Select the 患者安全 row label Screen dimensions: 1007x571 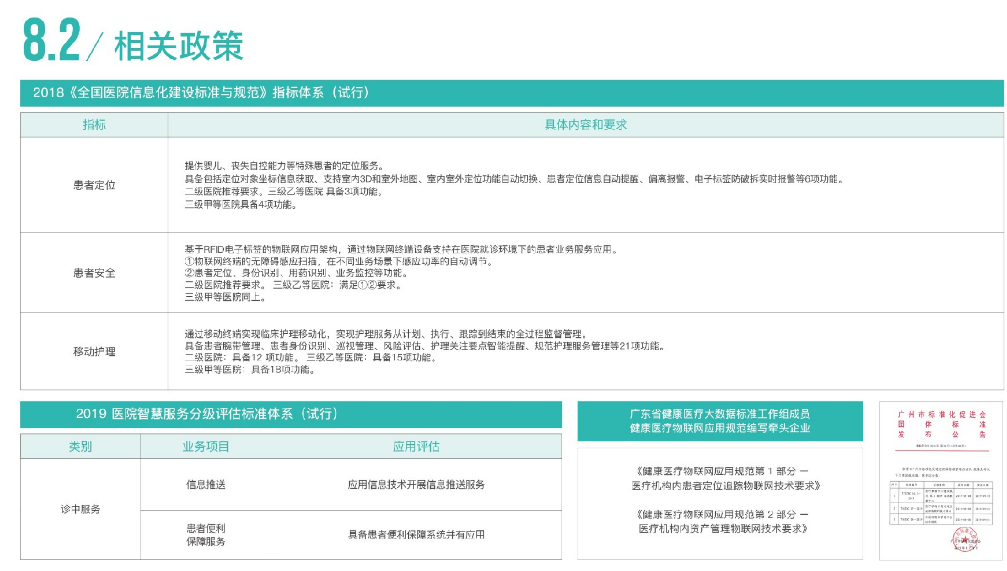[x=94, y=272]
